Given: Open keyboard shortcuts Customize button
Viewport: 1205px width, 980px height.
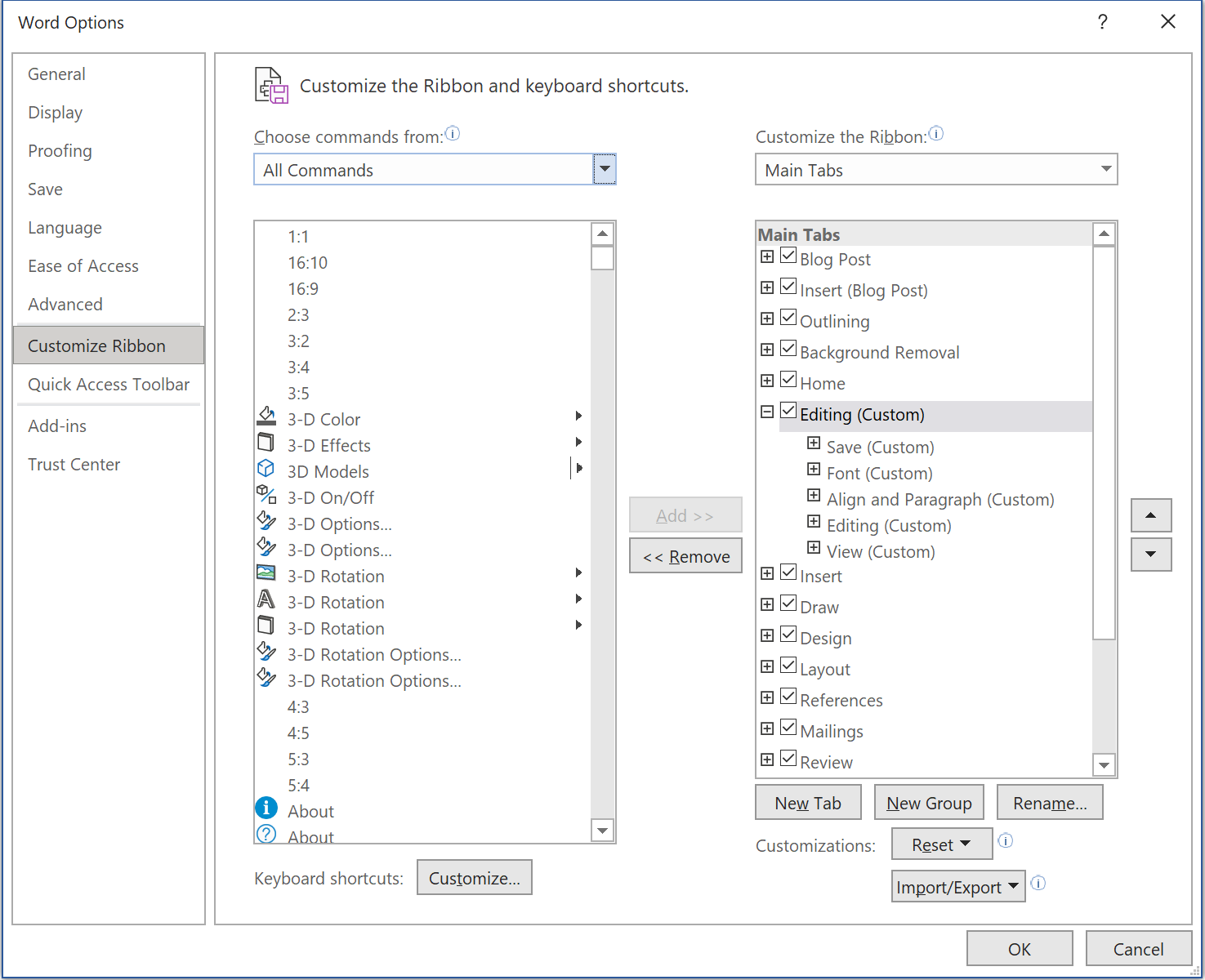Looking at the screenshot, I should pyautogui.click(x=474, y=878).
